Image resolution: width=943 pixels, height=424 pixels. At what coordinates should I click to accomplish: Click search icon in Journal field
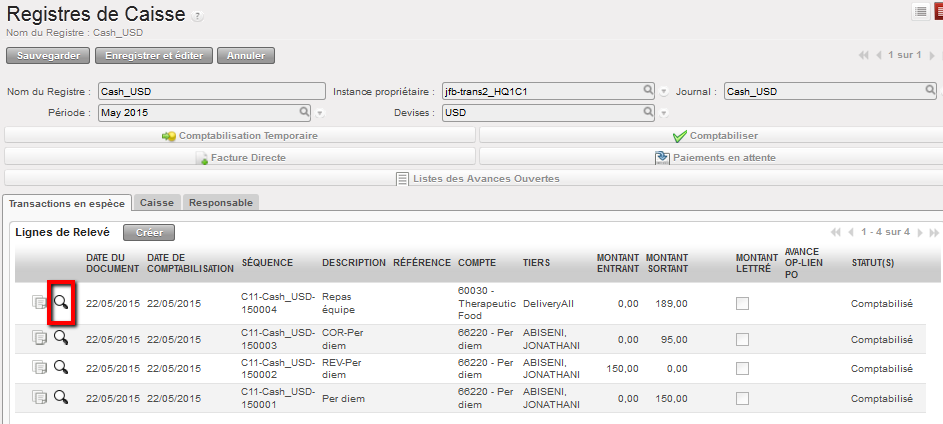[932, 91]
